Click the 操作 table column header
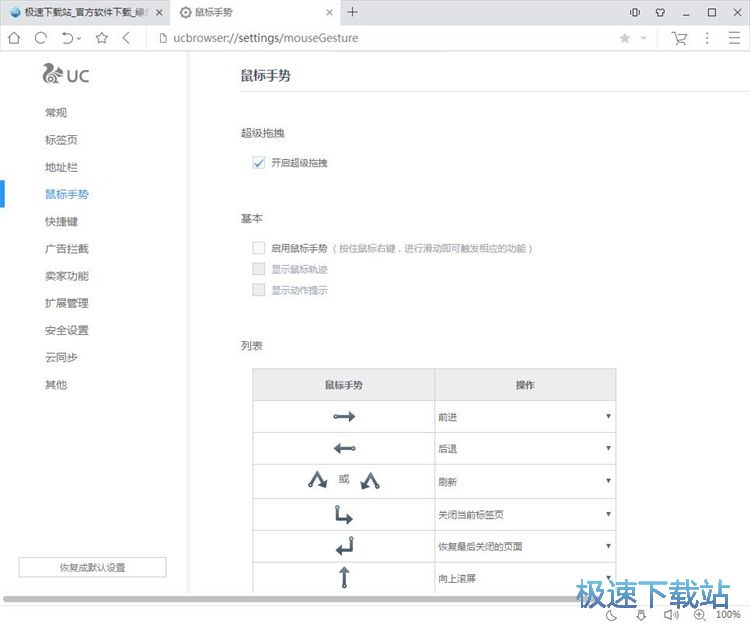The image size is (750, 624). (x=525, y=385)
